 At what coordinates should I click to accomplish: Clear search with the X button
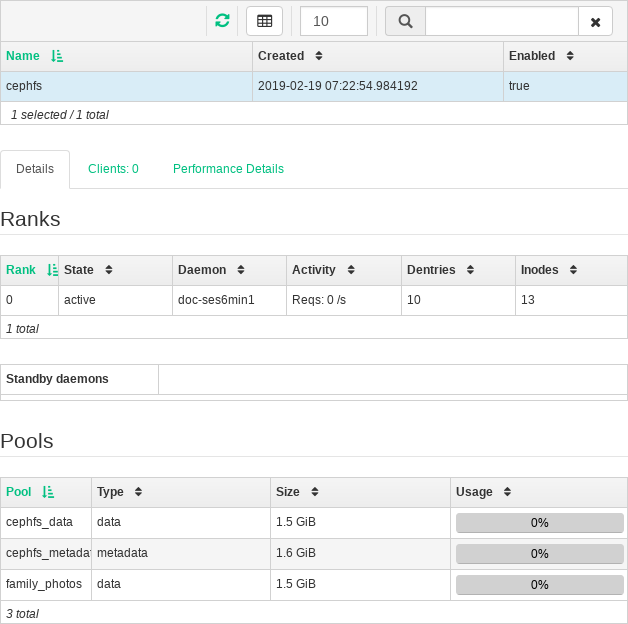point(595,21)
